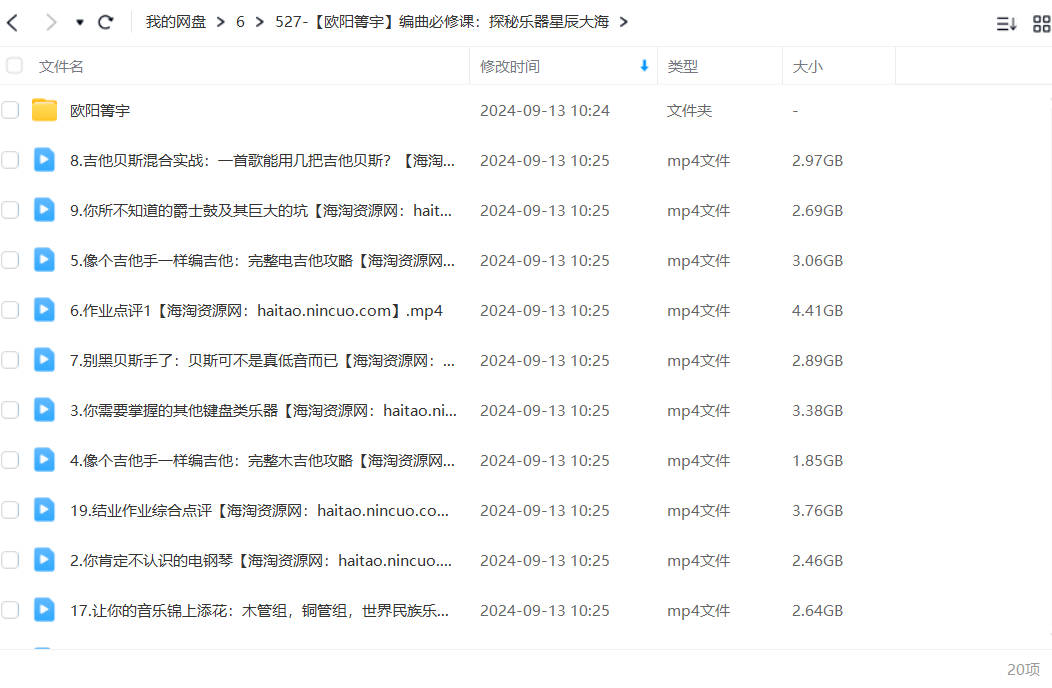The width and height of the screenshot is (1052, 688).
Task: Click the 文件夹 type cell
Action: [689, 111]
